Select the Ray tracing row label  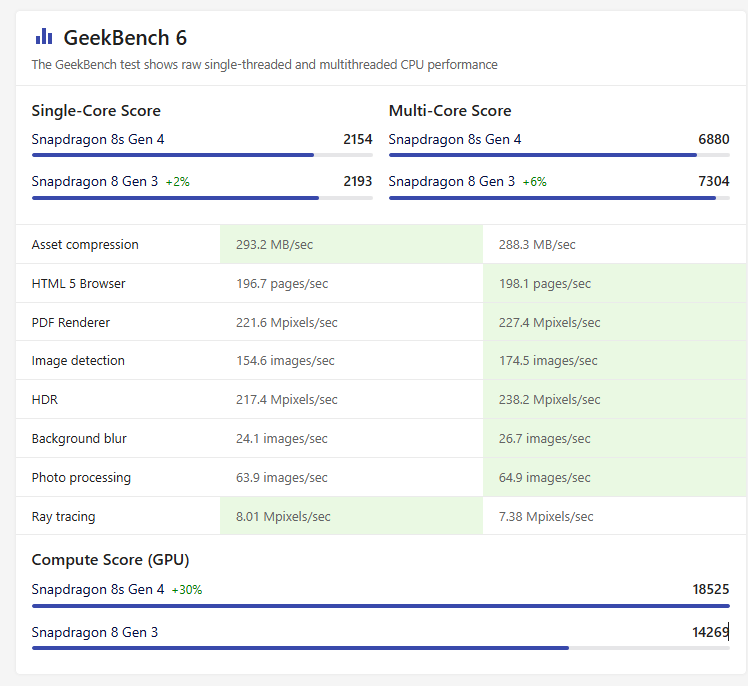pos(64,517)
